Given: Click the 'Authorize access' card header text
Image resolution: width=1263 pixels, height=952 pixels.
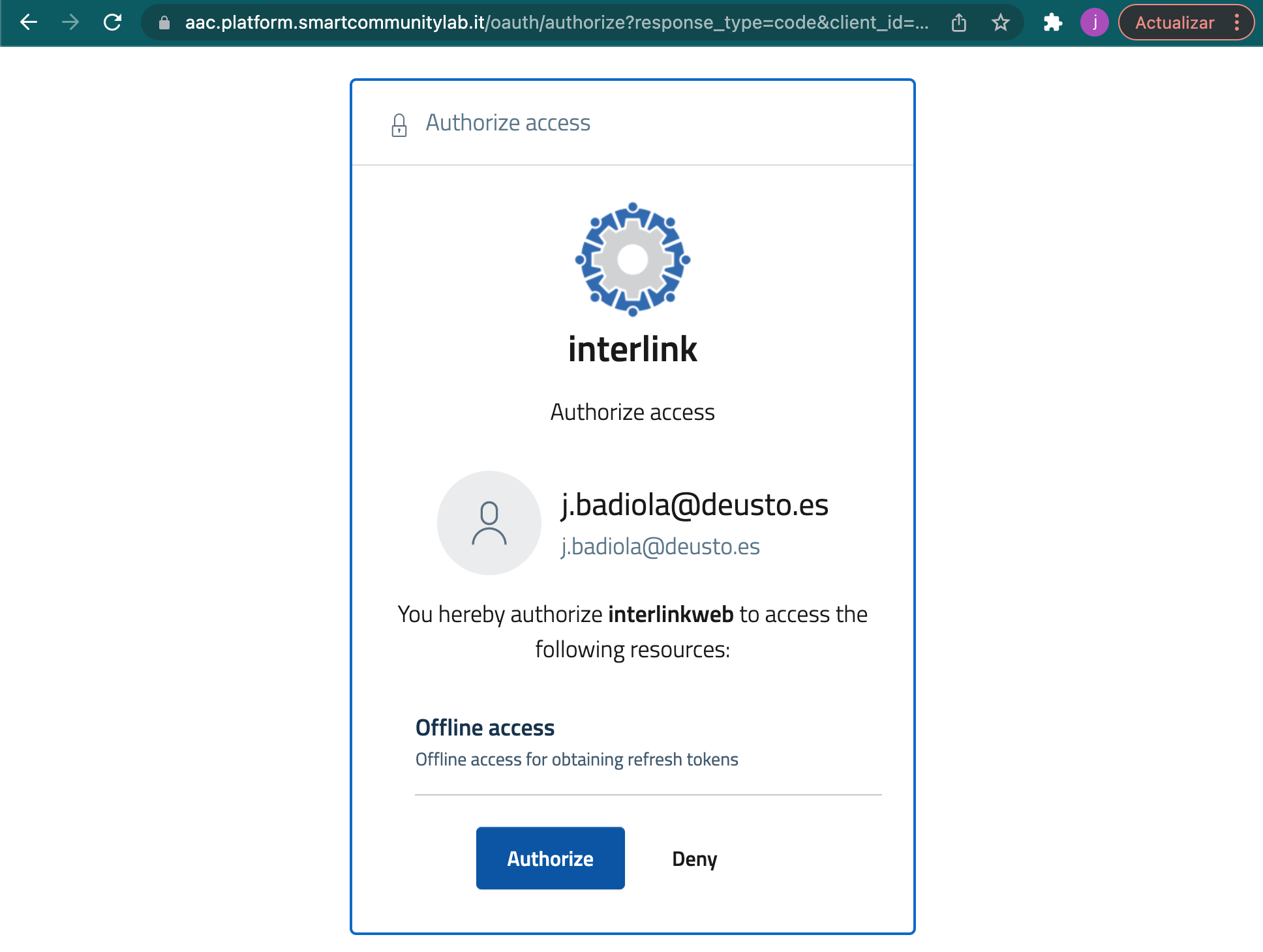Looking at the screenshot, I should coord(508,123).
